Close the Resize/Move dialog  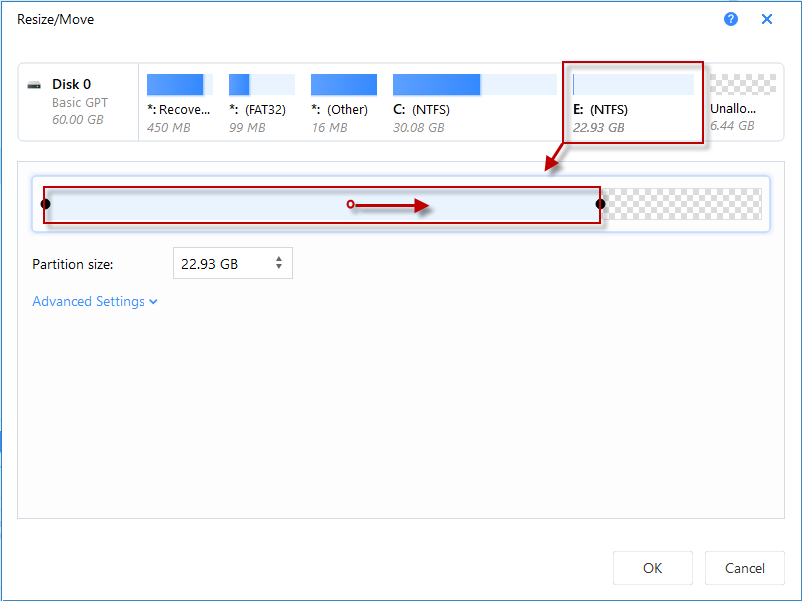pyautogui.click(x=767, y=19)
